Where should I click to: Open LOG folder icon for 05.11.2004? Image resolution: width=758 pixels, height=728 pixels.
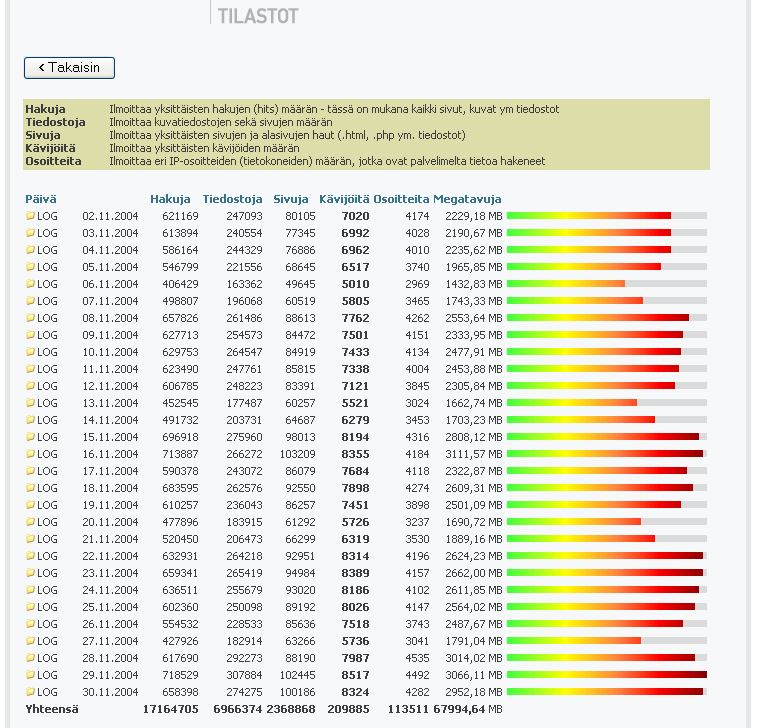30,266
